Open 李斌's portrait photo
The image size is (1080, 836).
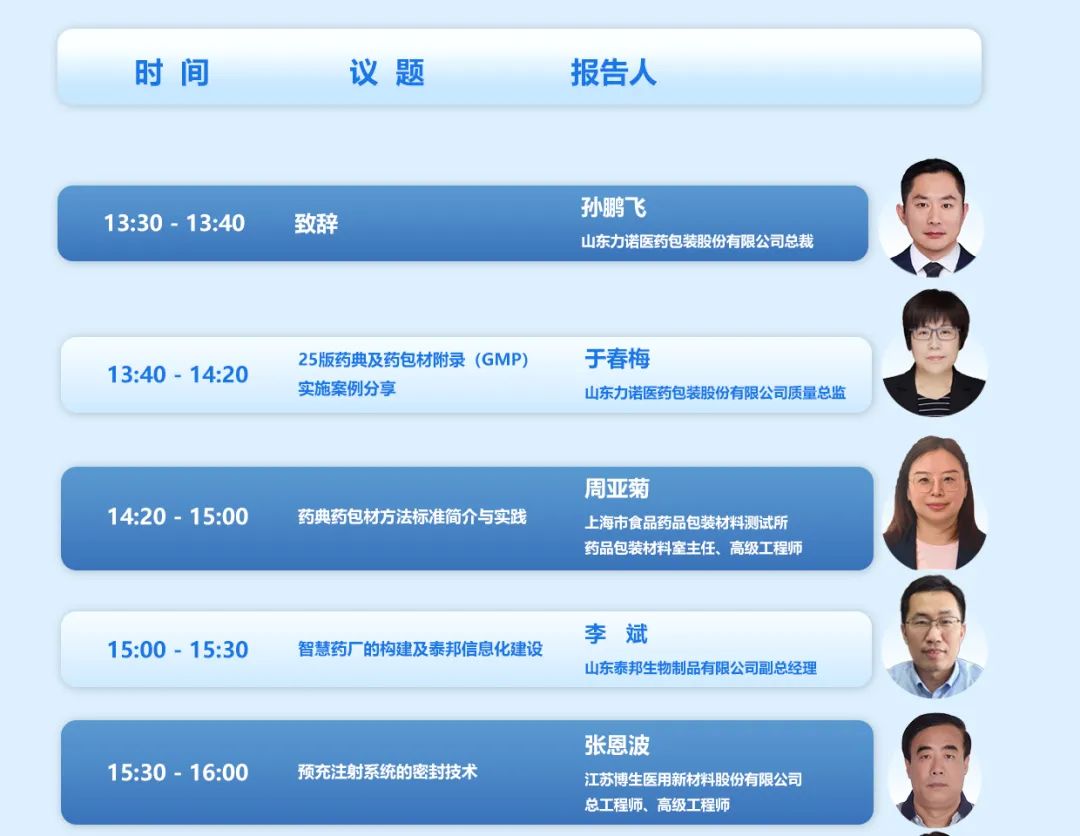[x=935, y=637]
